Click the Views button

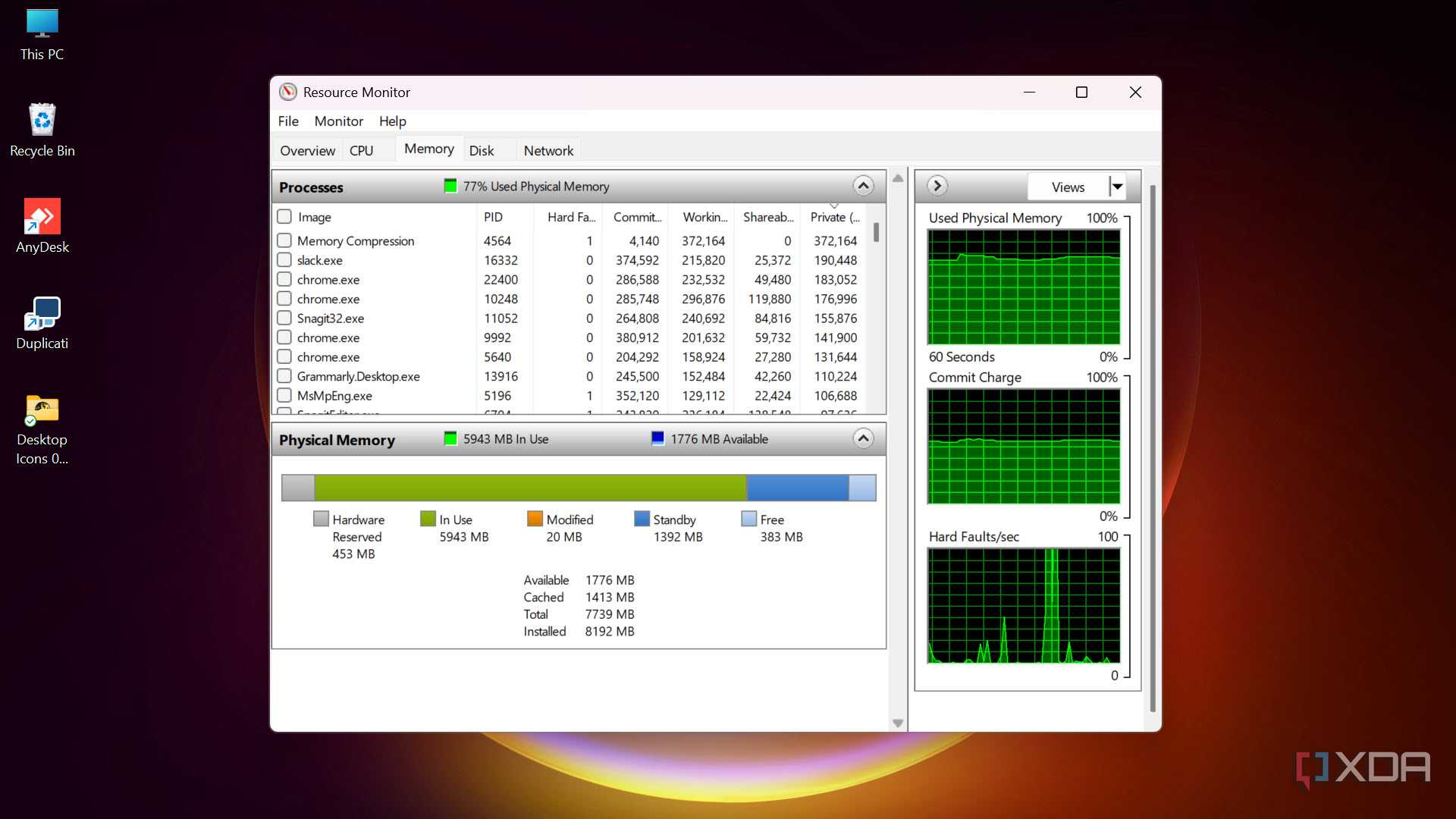tap(1068, 187)
